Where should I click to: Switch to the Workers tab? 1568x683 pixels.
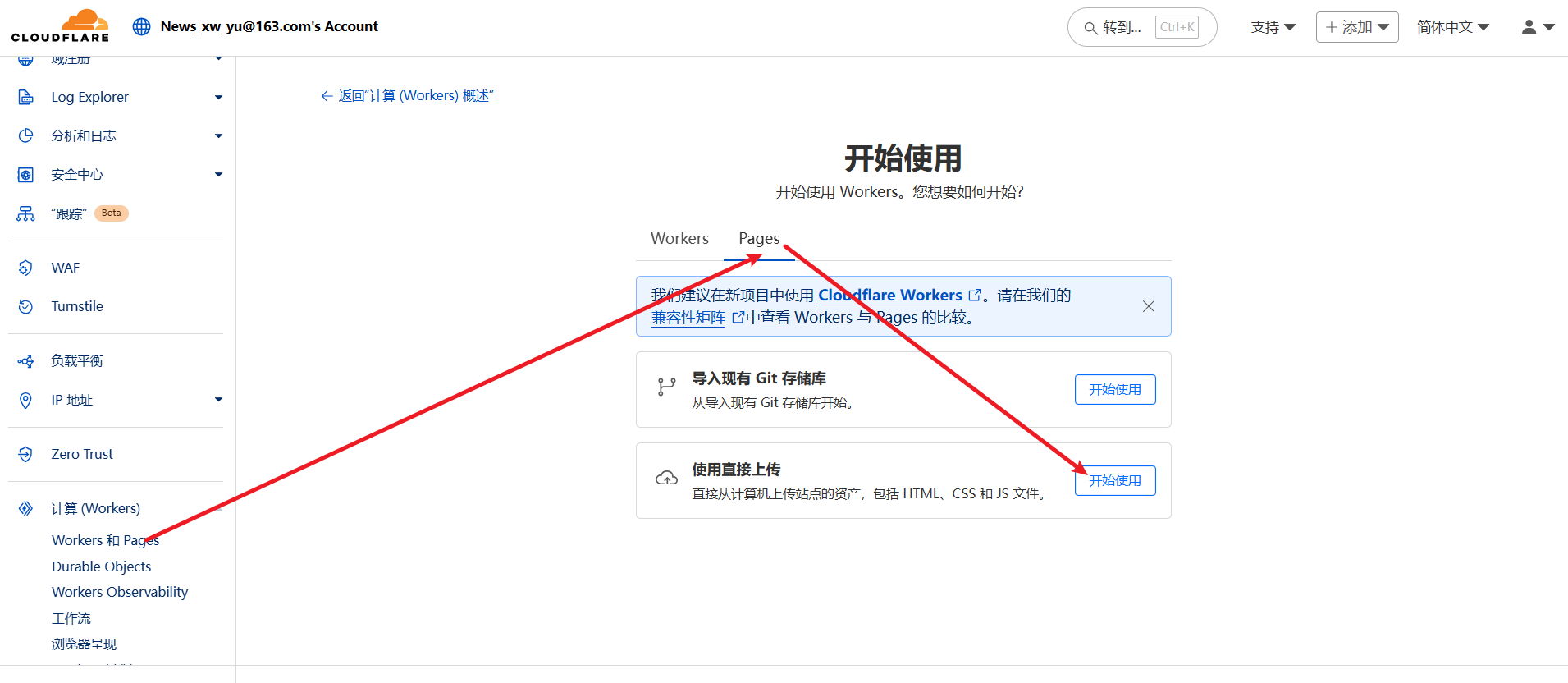tap(679, 238)
